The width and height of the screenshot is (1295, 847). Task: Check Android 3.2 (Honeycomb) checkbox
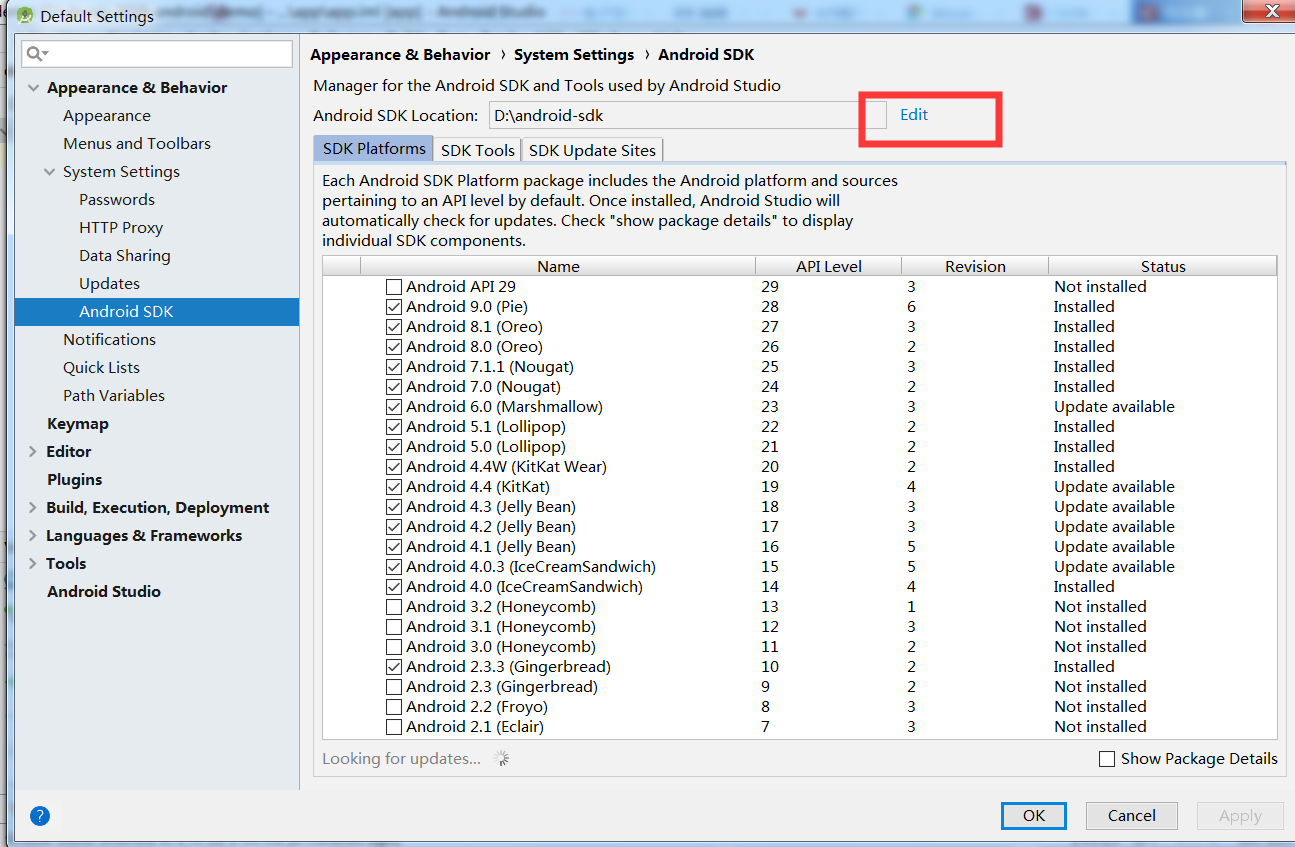tap(394, 607)
